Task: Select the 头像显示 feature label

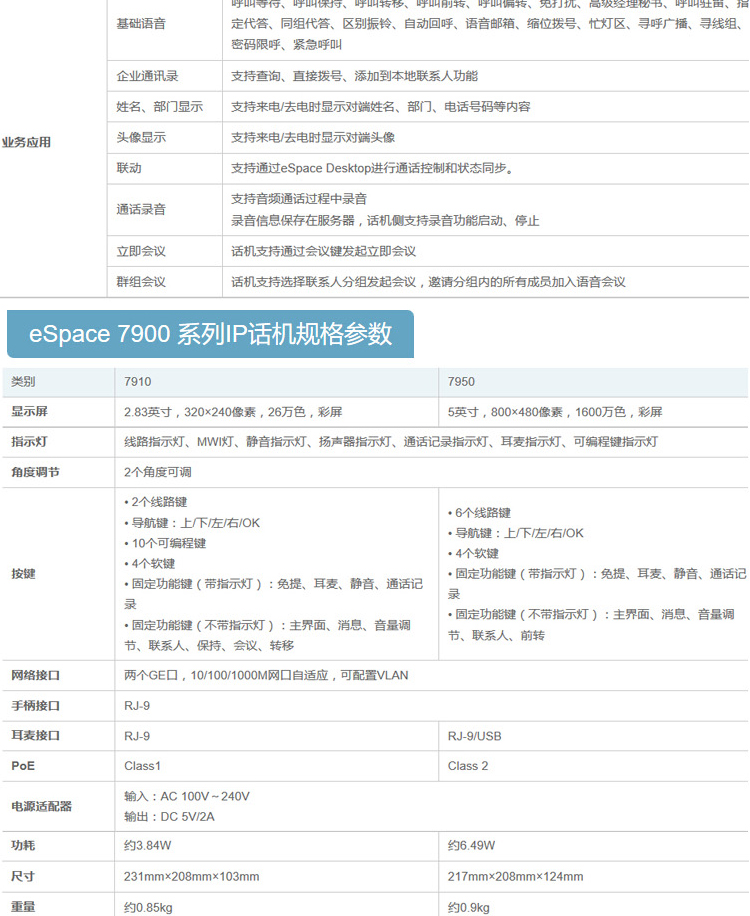Action: click(141, 138)
